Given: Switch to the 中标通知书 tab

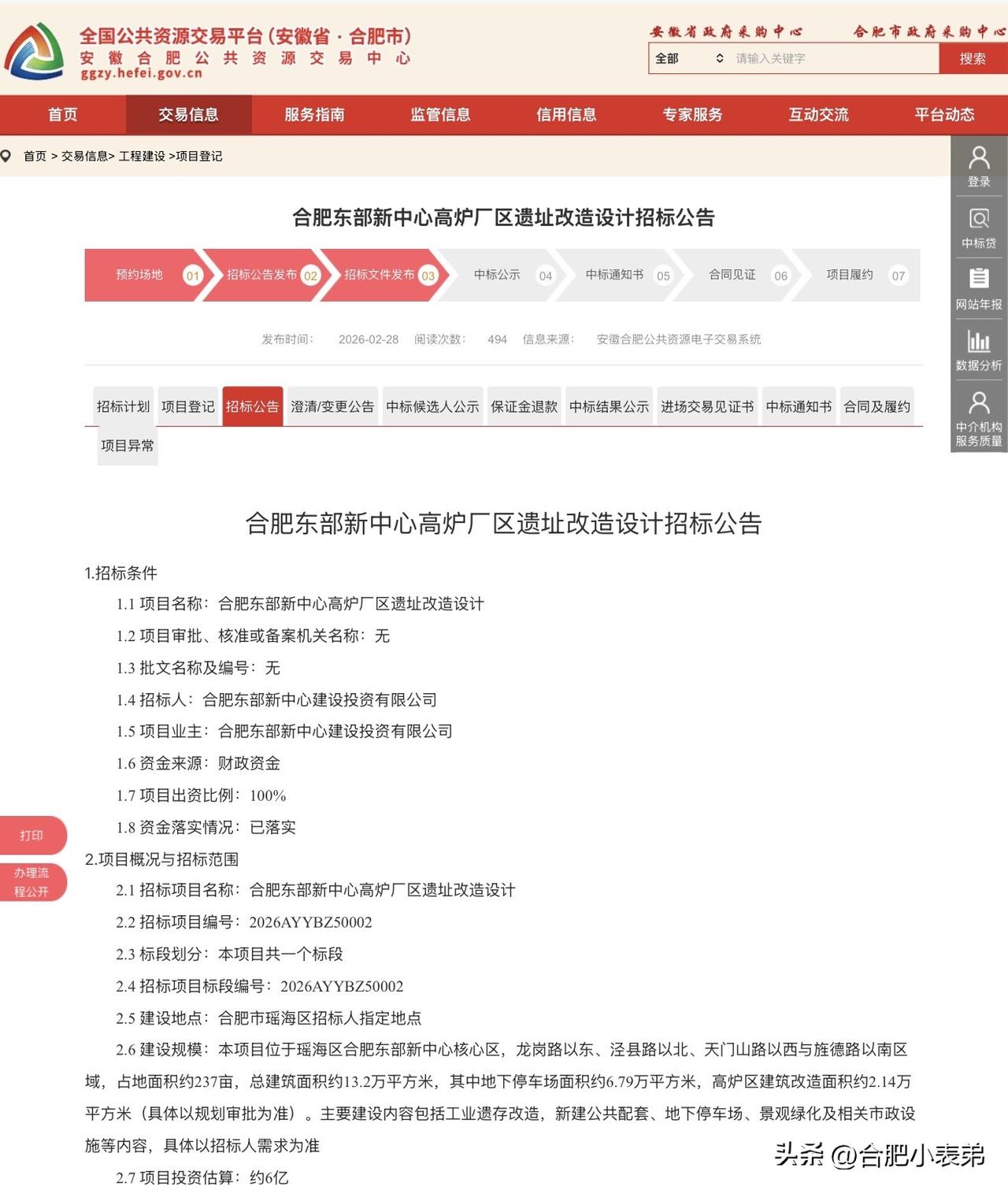Looking at the screenshot, I should pos(798,406).
